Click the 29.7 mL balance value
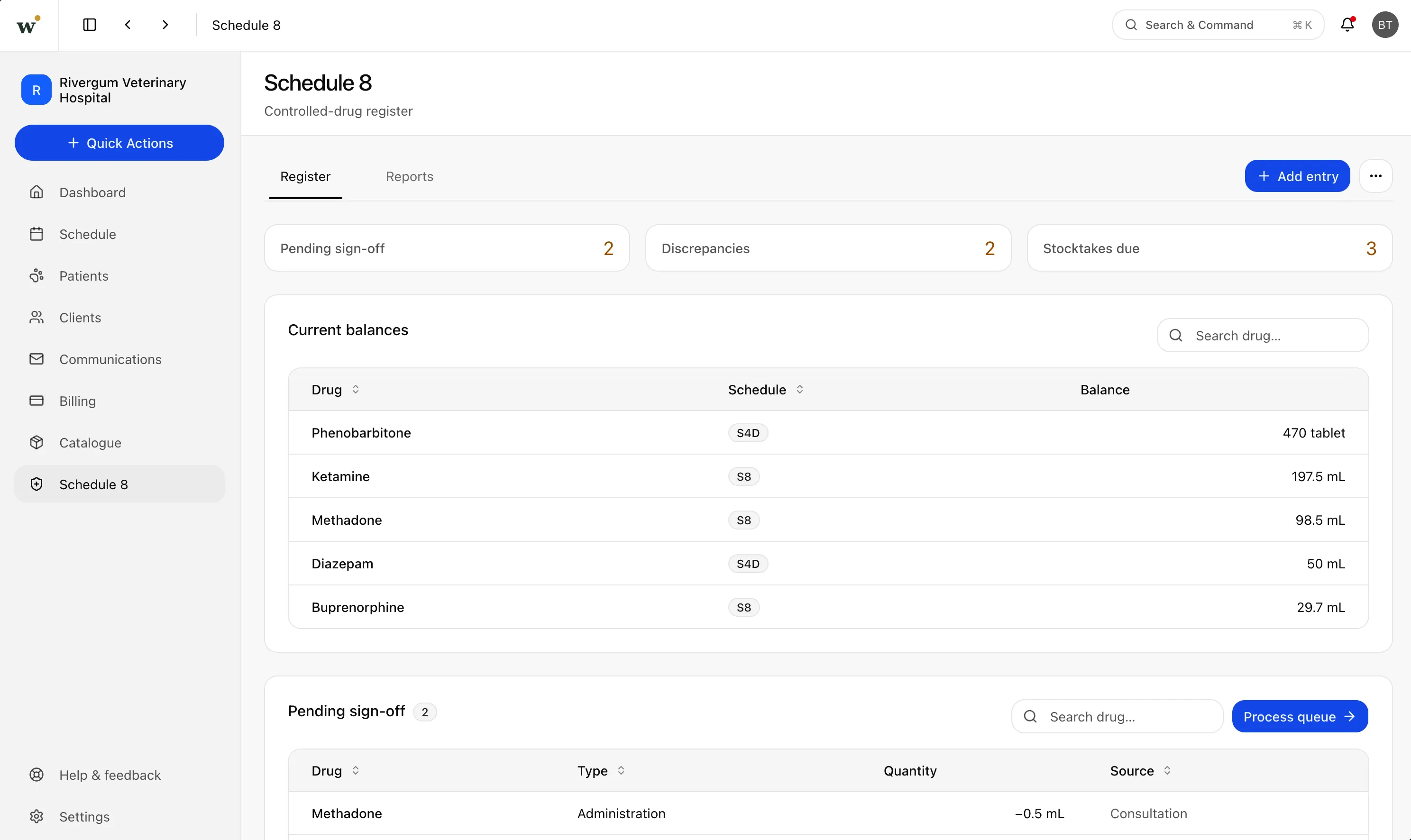The height and width of the screenshot is (840, 1411). point(1320,607)
